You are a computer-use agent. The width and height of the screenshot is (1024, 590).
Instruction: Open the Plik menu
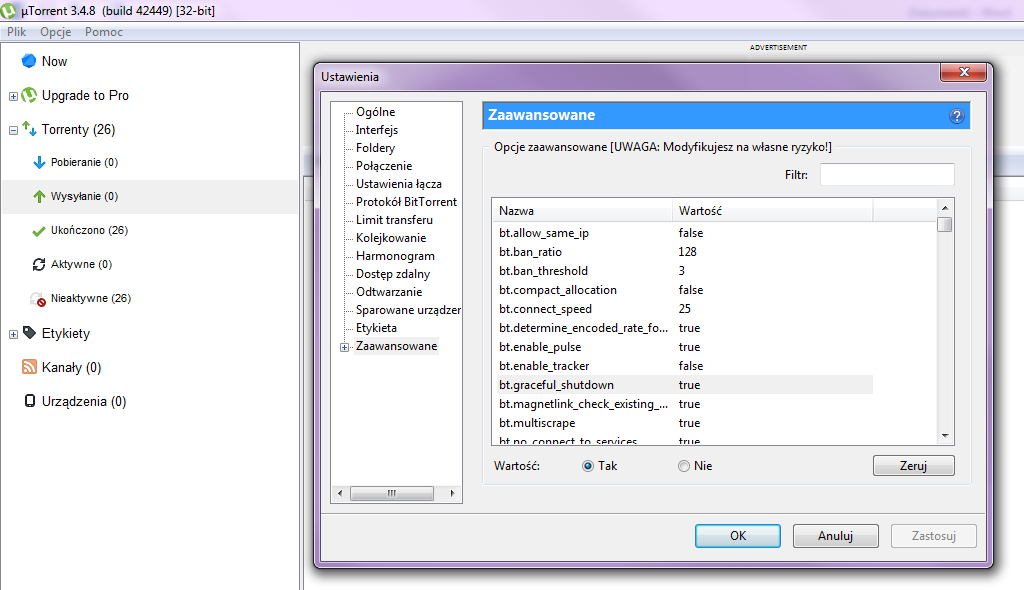[x=16, y=32]
